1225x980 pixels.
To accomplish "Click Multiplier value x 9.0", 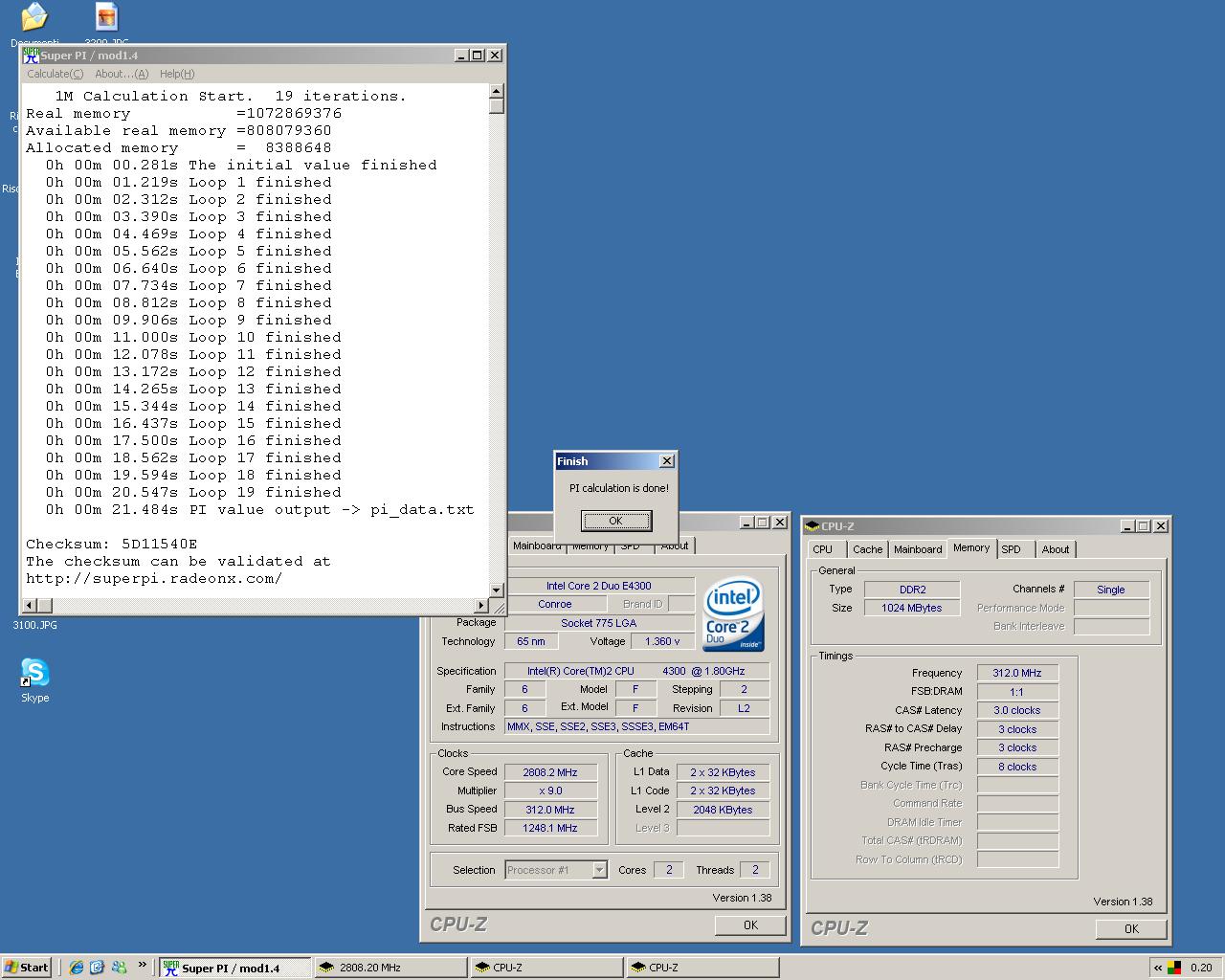I will coord(550,791).
